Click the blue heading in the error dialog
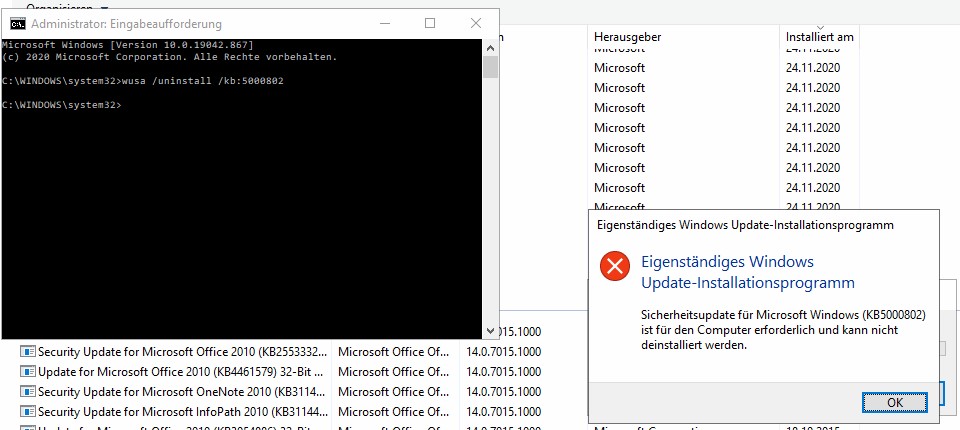 [x=748, y=273]
